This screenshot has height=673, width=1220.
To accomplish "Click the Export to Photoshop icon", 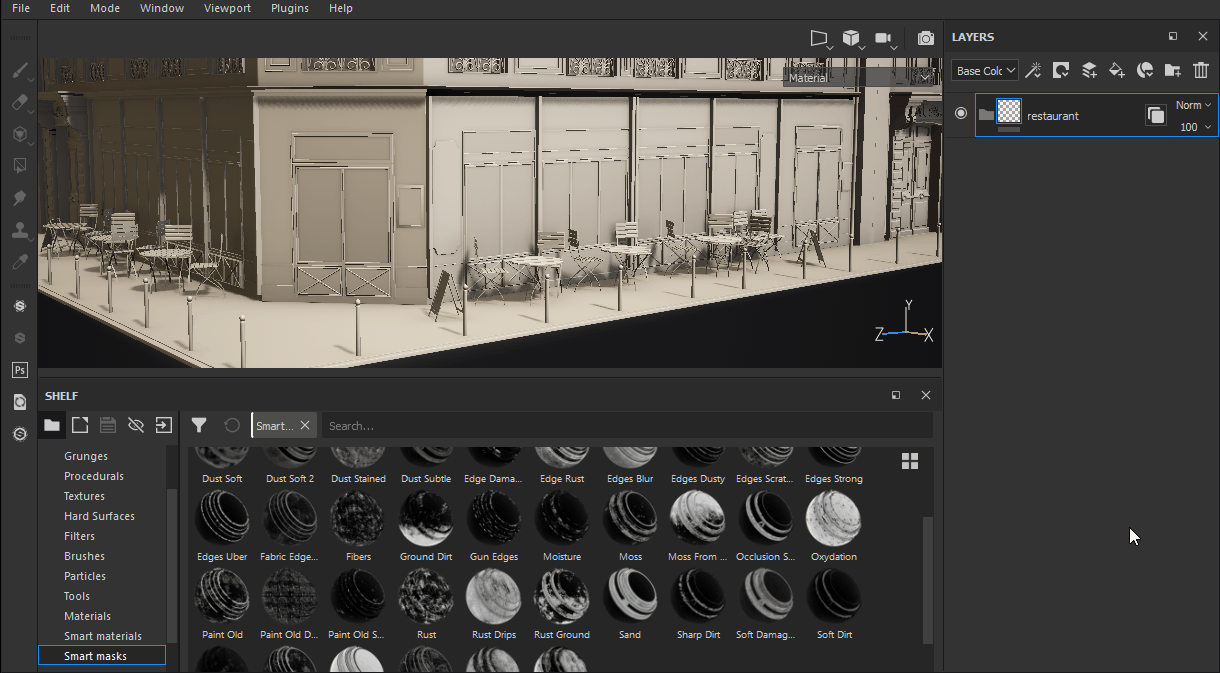I will (x=19, y=370).
